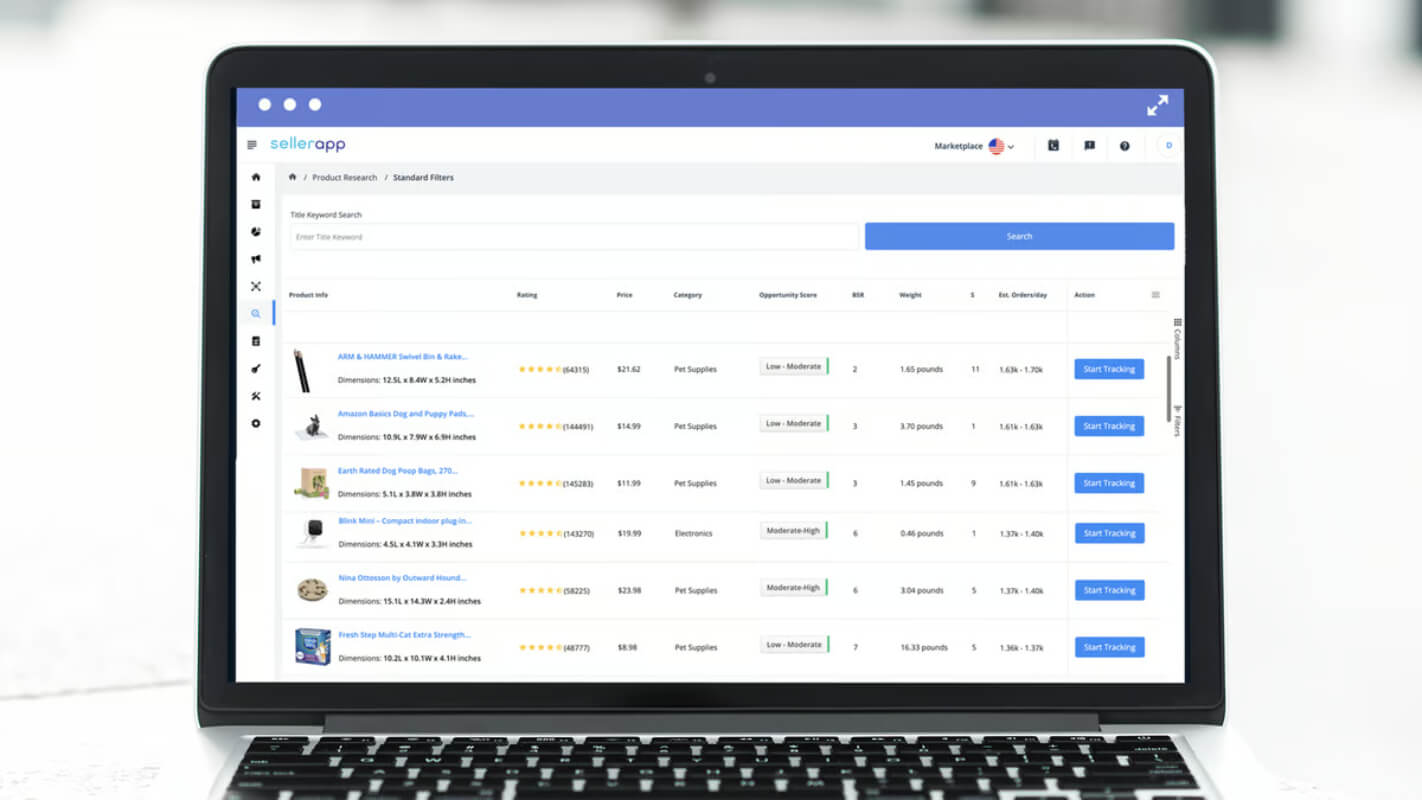The height and width of the screenshot is (800, 1422).
Task: Click the Amazon Basics puppy pads thumbnail
Action: (x=312, y=427)
